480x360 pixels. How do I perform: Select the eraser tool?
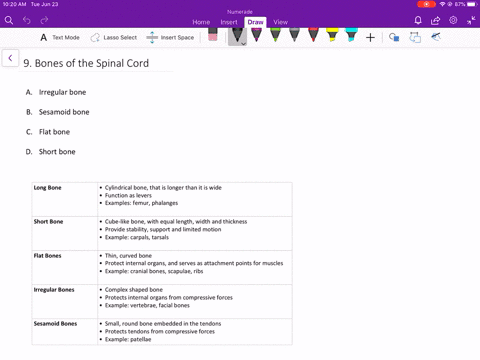point(213,35)
